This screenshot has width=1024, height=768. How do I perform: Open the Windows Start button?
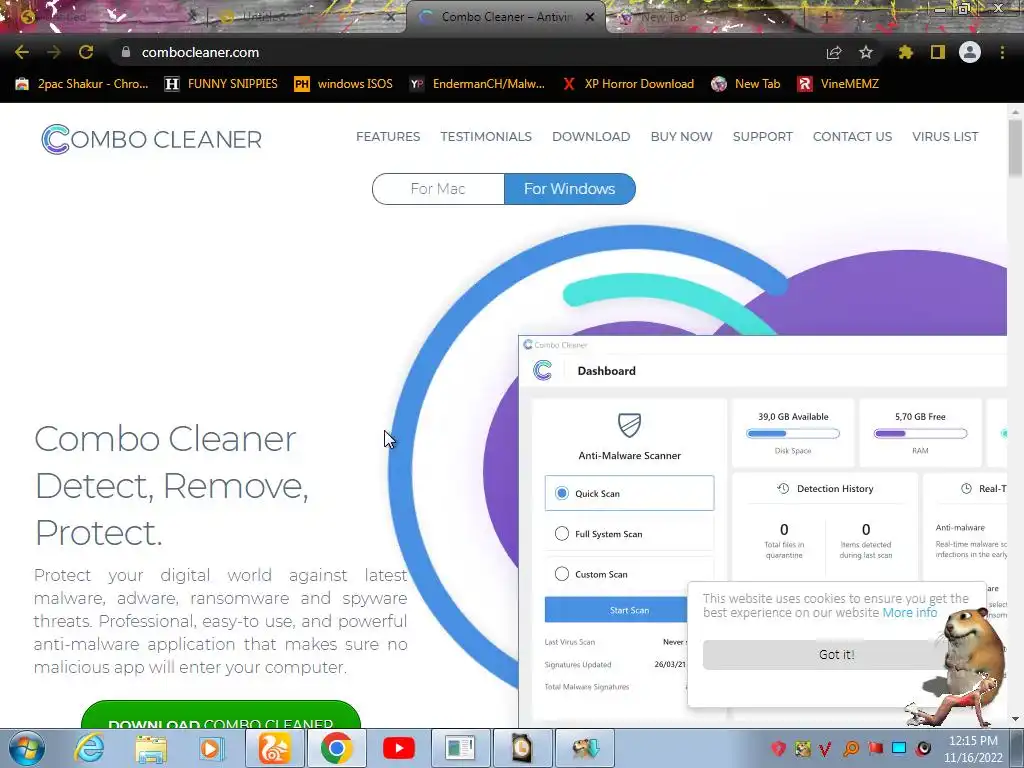pyautogui.click(x=27, y=748)
